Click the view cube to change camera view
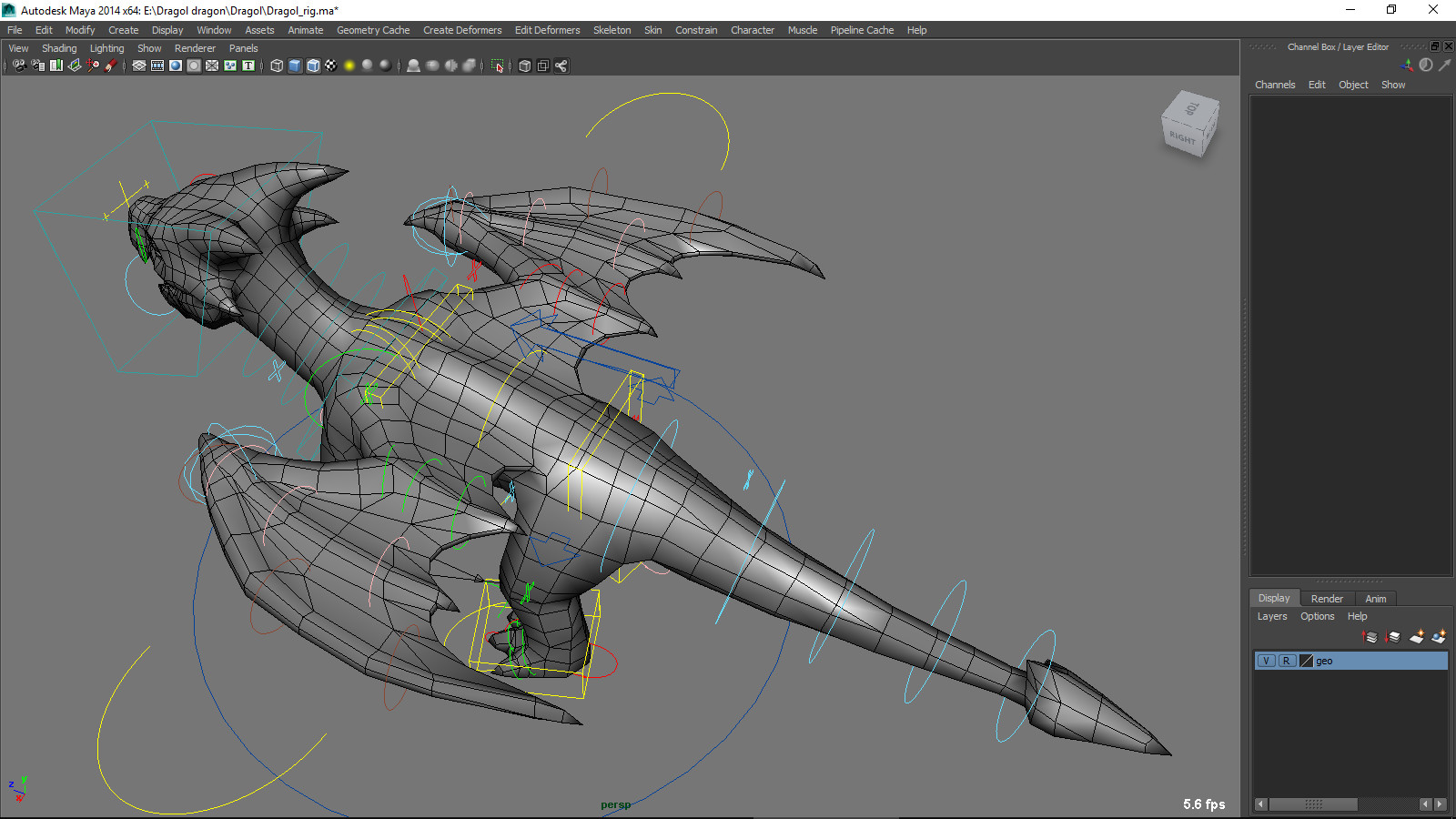1456x819 pixels. (1189, 127)
